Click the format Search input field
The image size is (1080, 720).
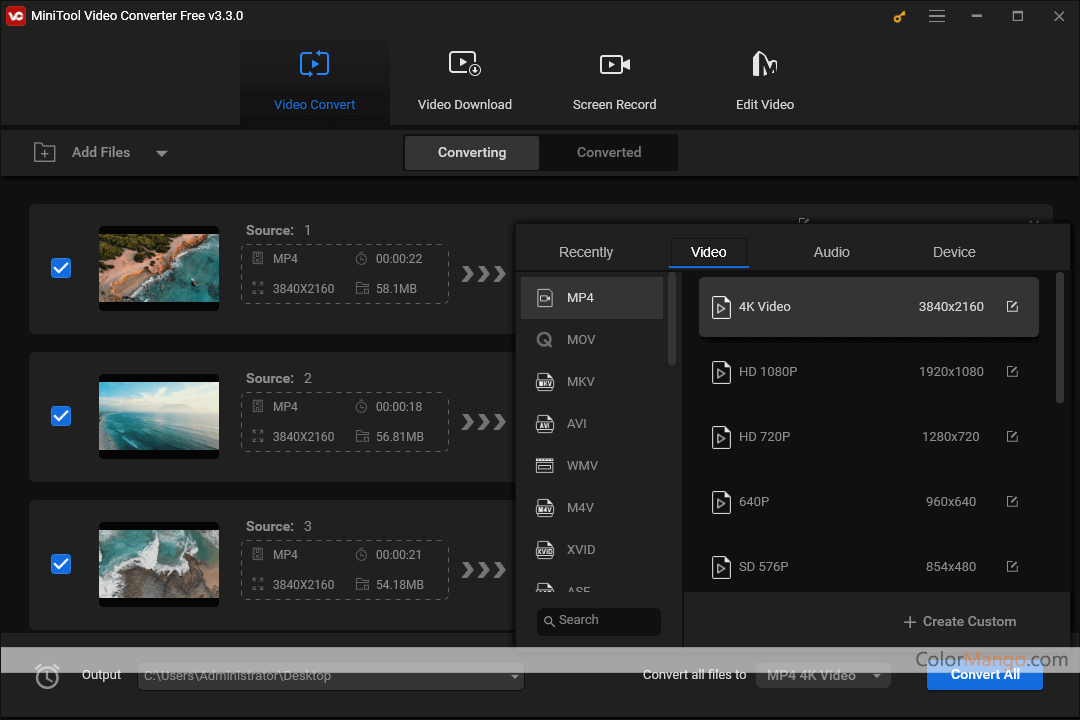coord(599,621)
